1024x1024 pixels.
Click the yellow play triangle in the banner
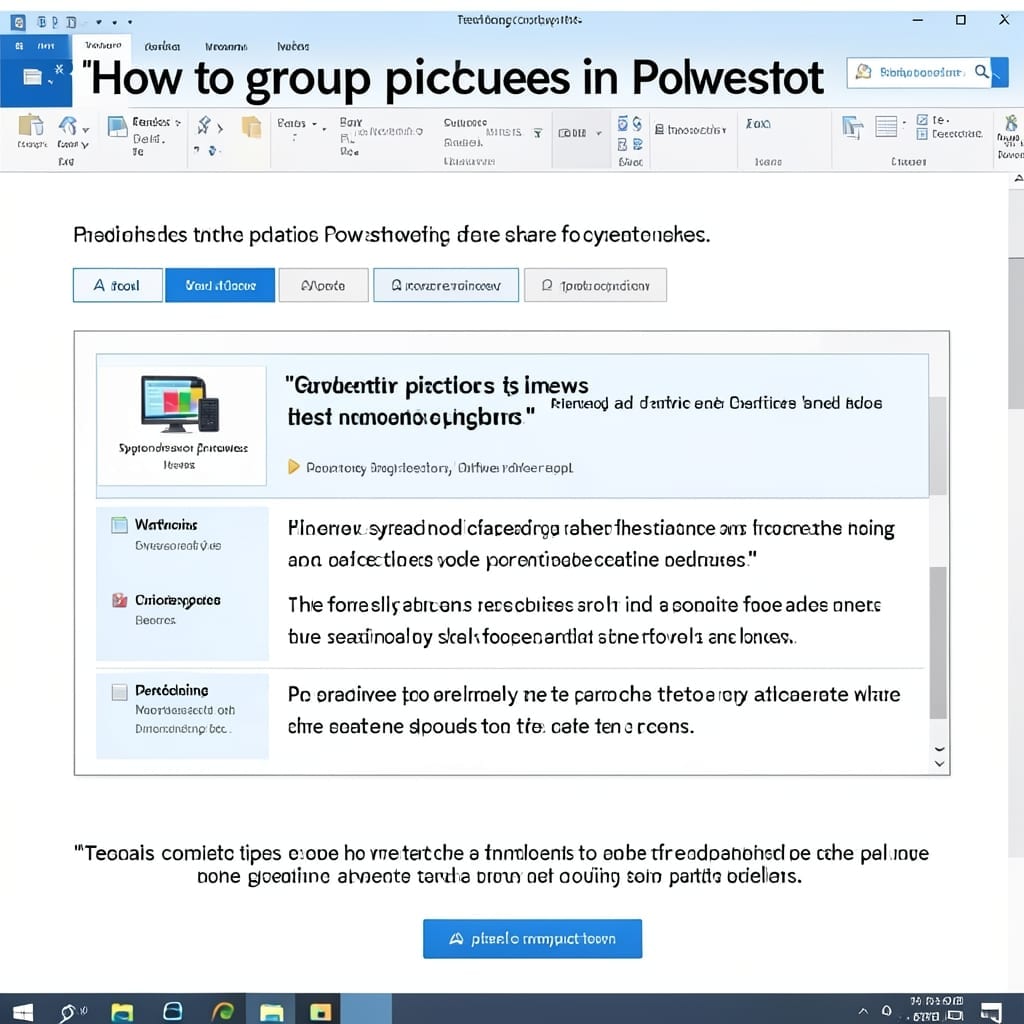294,467
